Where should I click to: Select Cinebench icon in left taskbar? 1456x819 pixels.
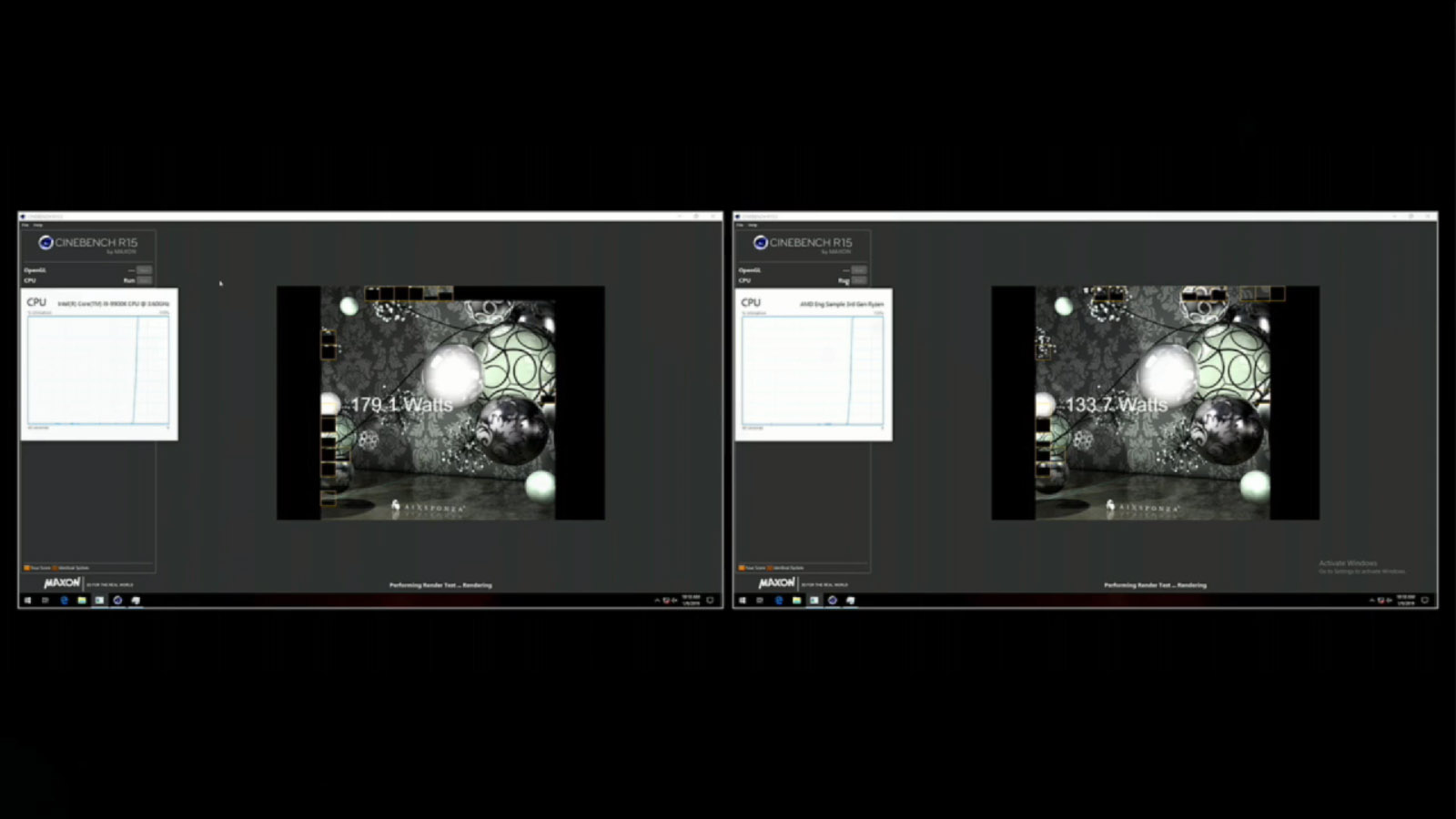pyautogui.click(x=117, y=601)
